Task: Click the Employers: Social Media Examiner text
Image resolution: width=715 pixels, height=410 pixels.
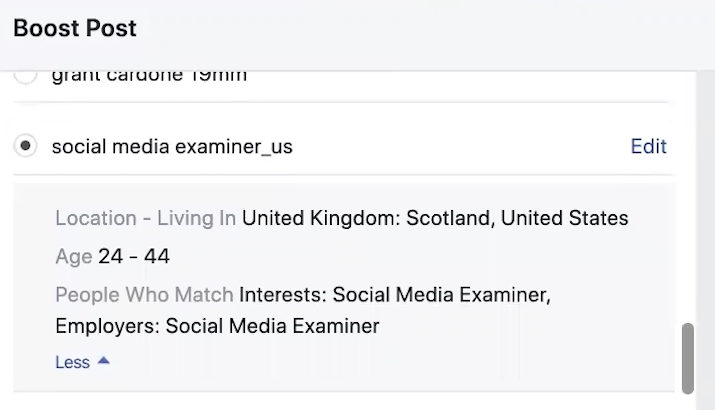Action: (217, 326)
